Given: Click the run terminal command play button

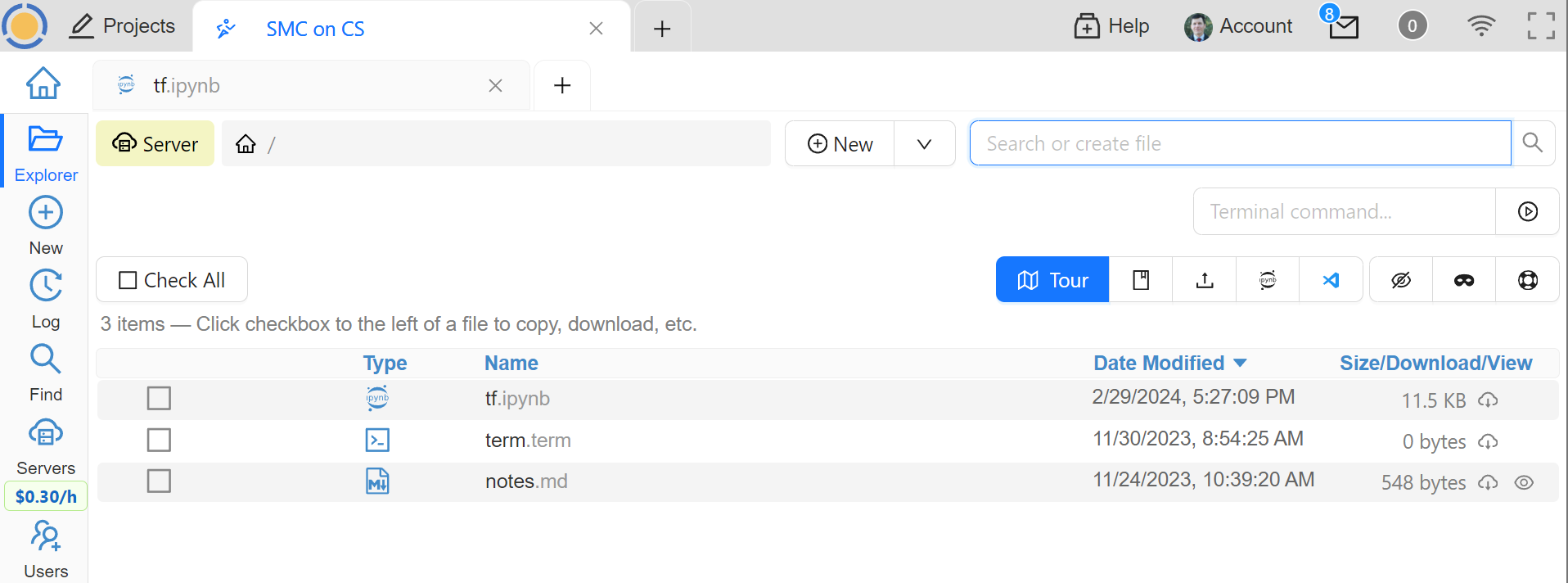Looking at the screenshot, I should point(1527,211).
